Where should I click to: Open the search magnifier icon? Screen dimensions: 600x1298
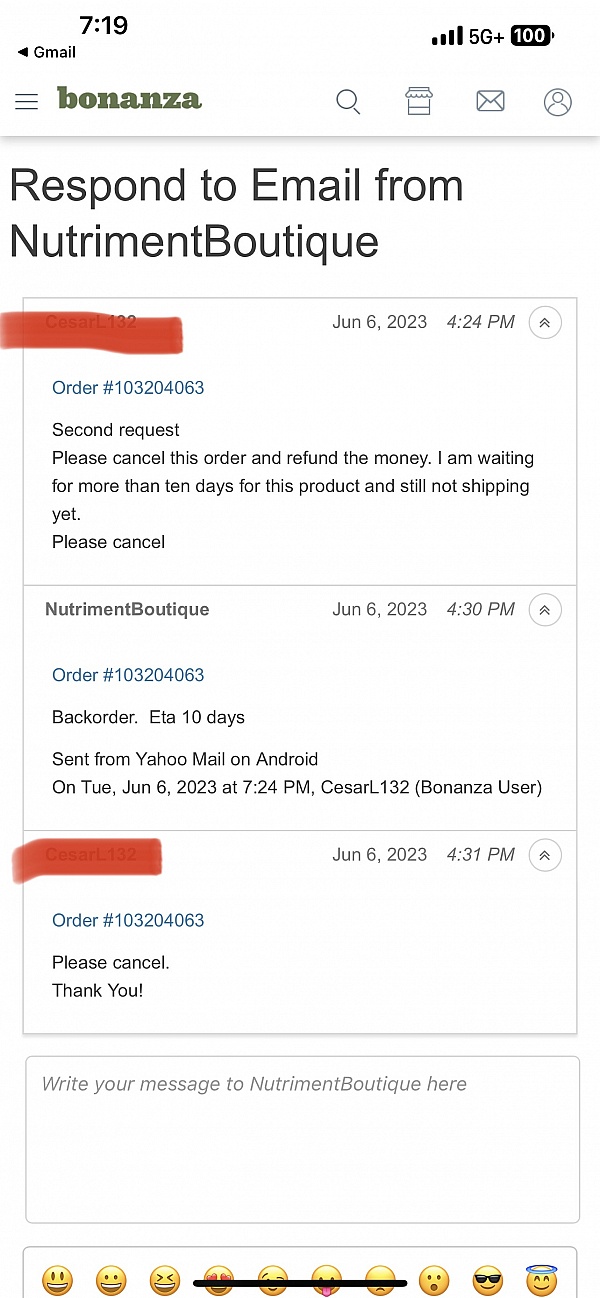tap(348, 101)
